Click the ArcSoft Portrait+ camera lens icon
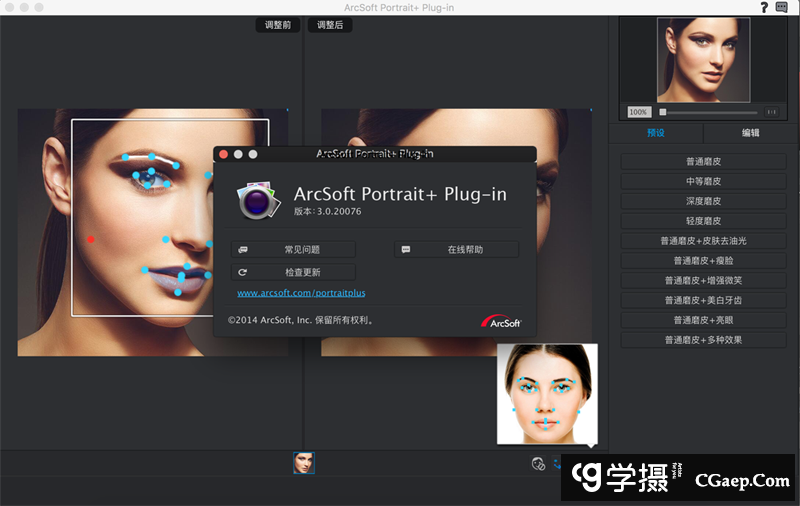800x506 pixels. point(258,199)
